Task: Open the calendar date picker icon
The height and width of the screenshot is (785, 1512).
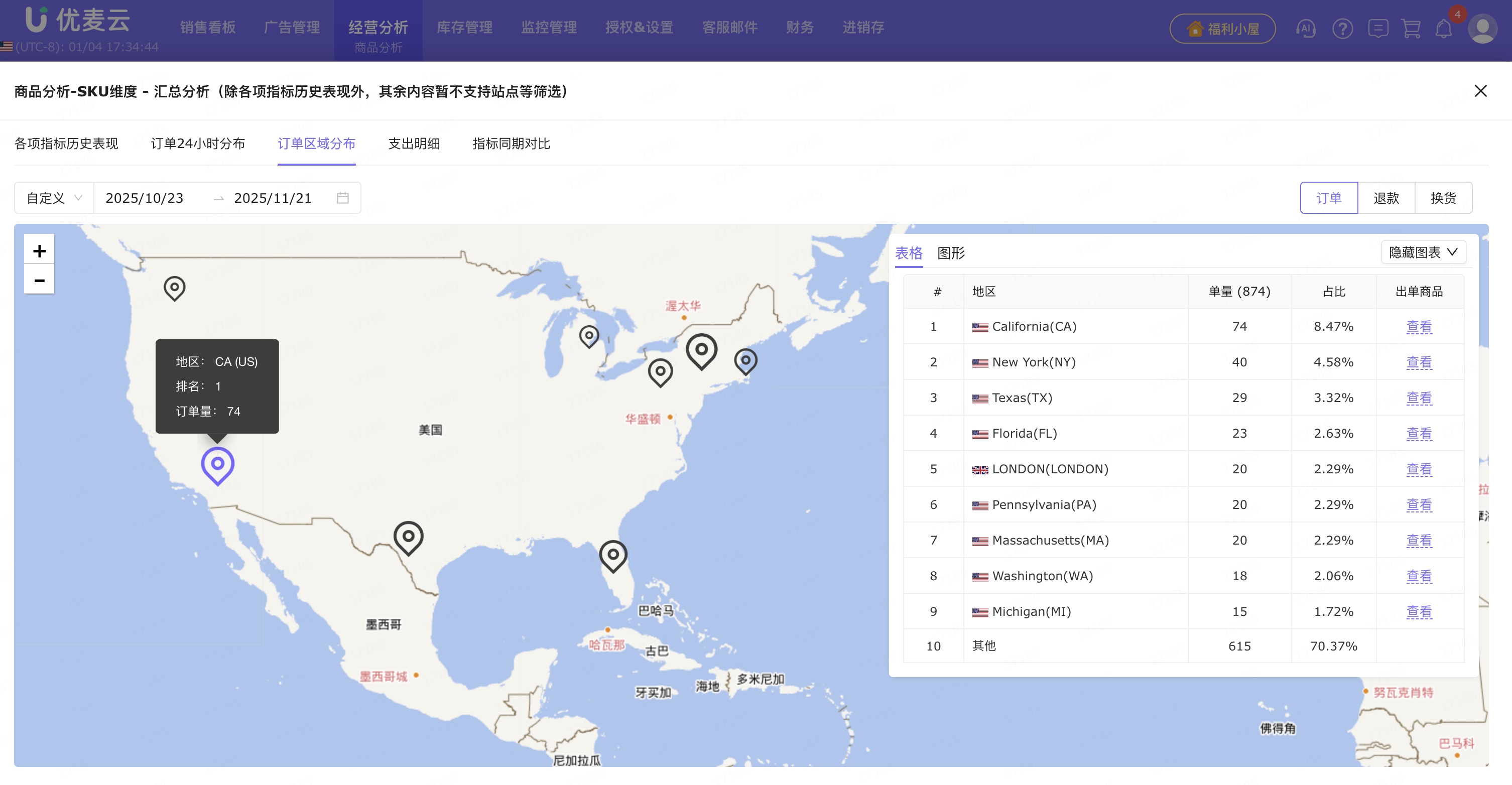Action: (343, 198)
